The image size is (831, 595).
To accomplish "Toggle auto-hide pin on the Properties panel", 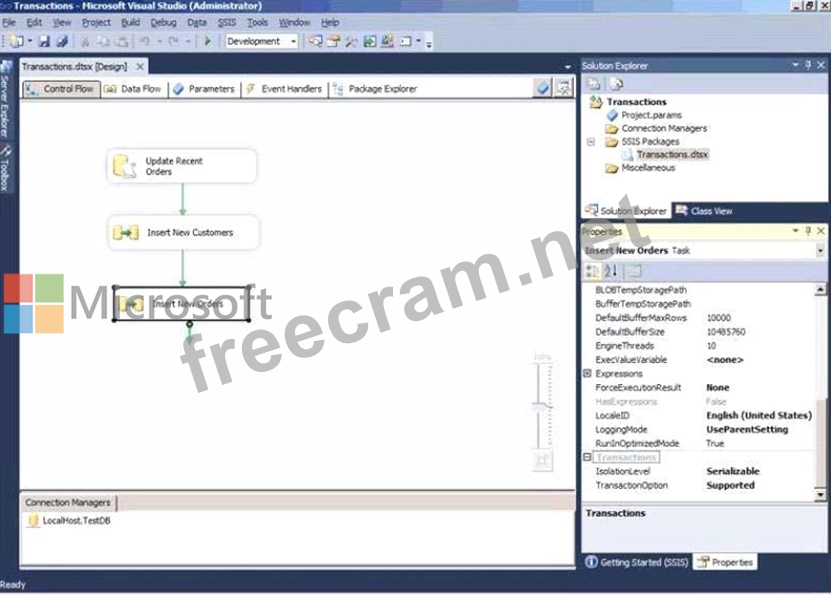I will click(x=808, y=230).
